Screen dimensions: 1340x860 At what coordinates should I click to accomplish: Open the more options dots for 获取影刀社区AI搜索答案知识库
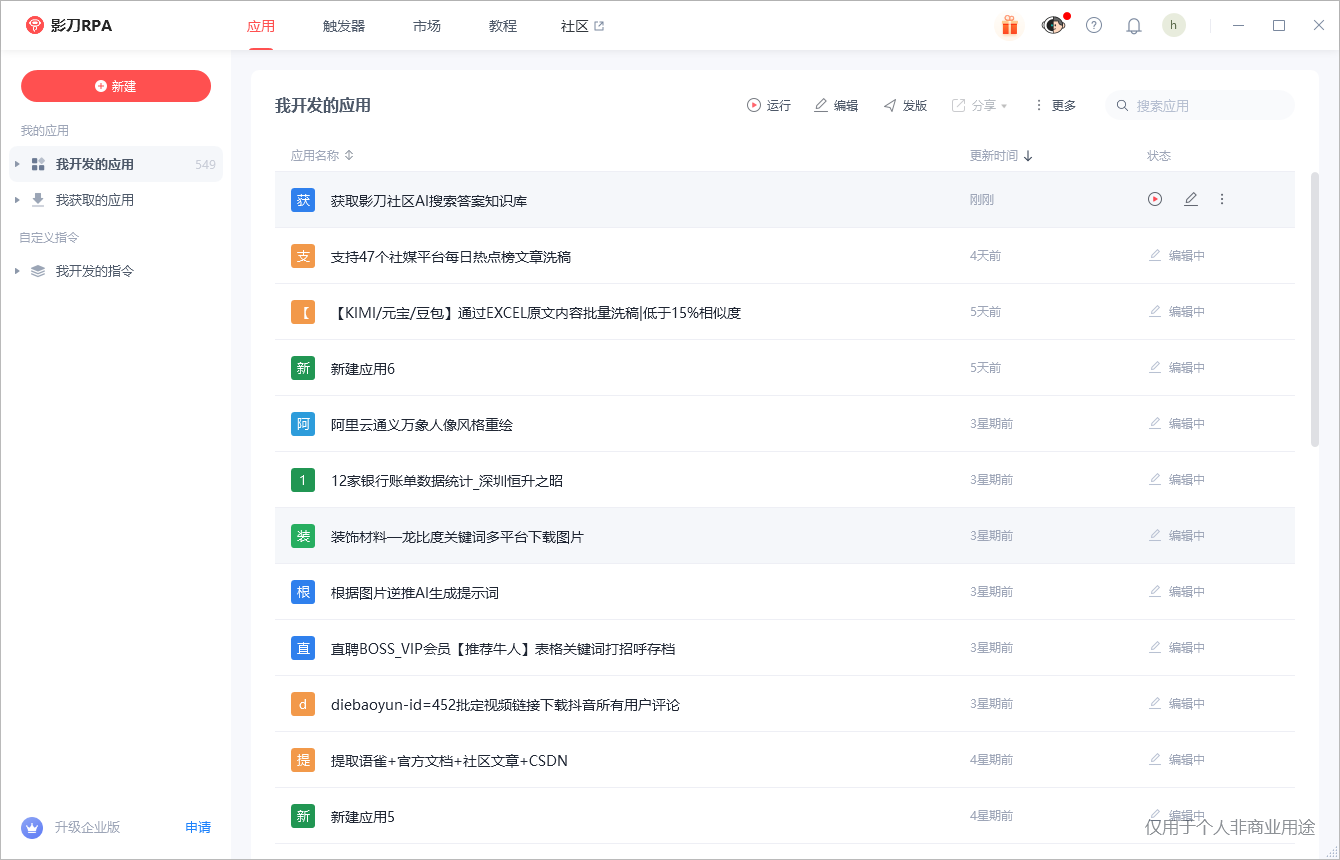[x=1221, y=199]
